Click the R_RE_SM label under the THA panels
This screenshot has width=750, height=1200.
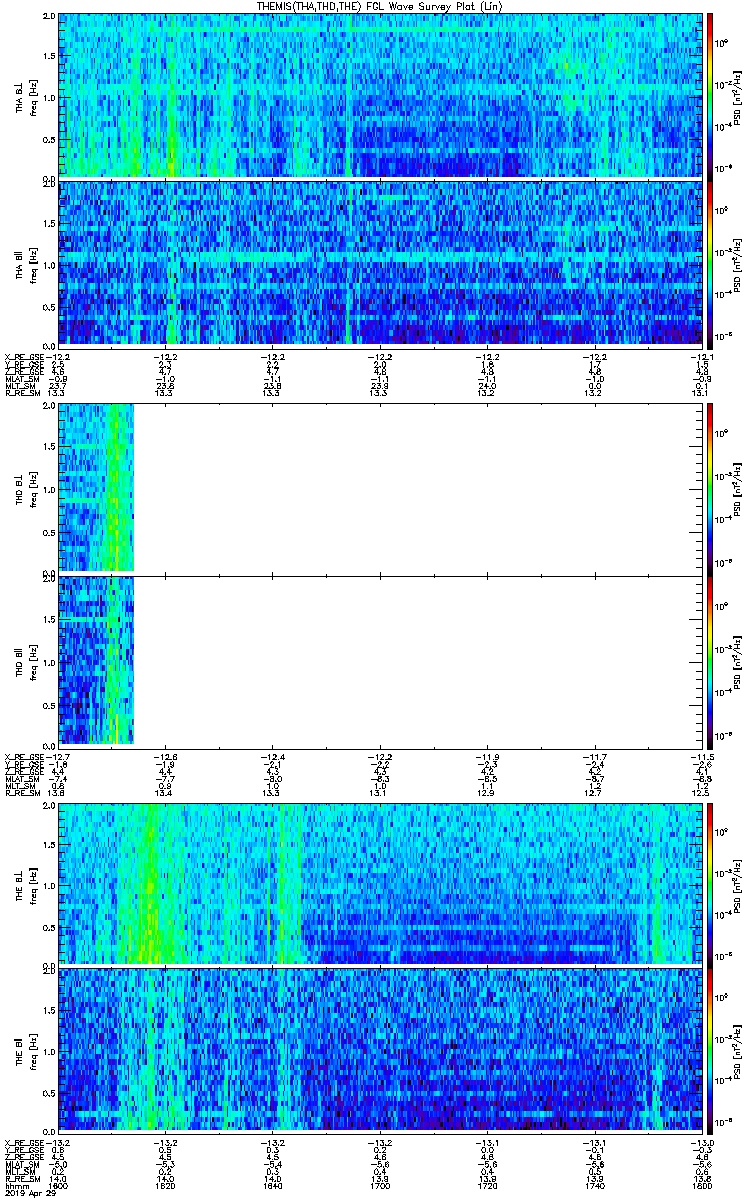[22, 393]
